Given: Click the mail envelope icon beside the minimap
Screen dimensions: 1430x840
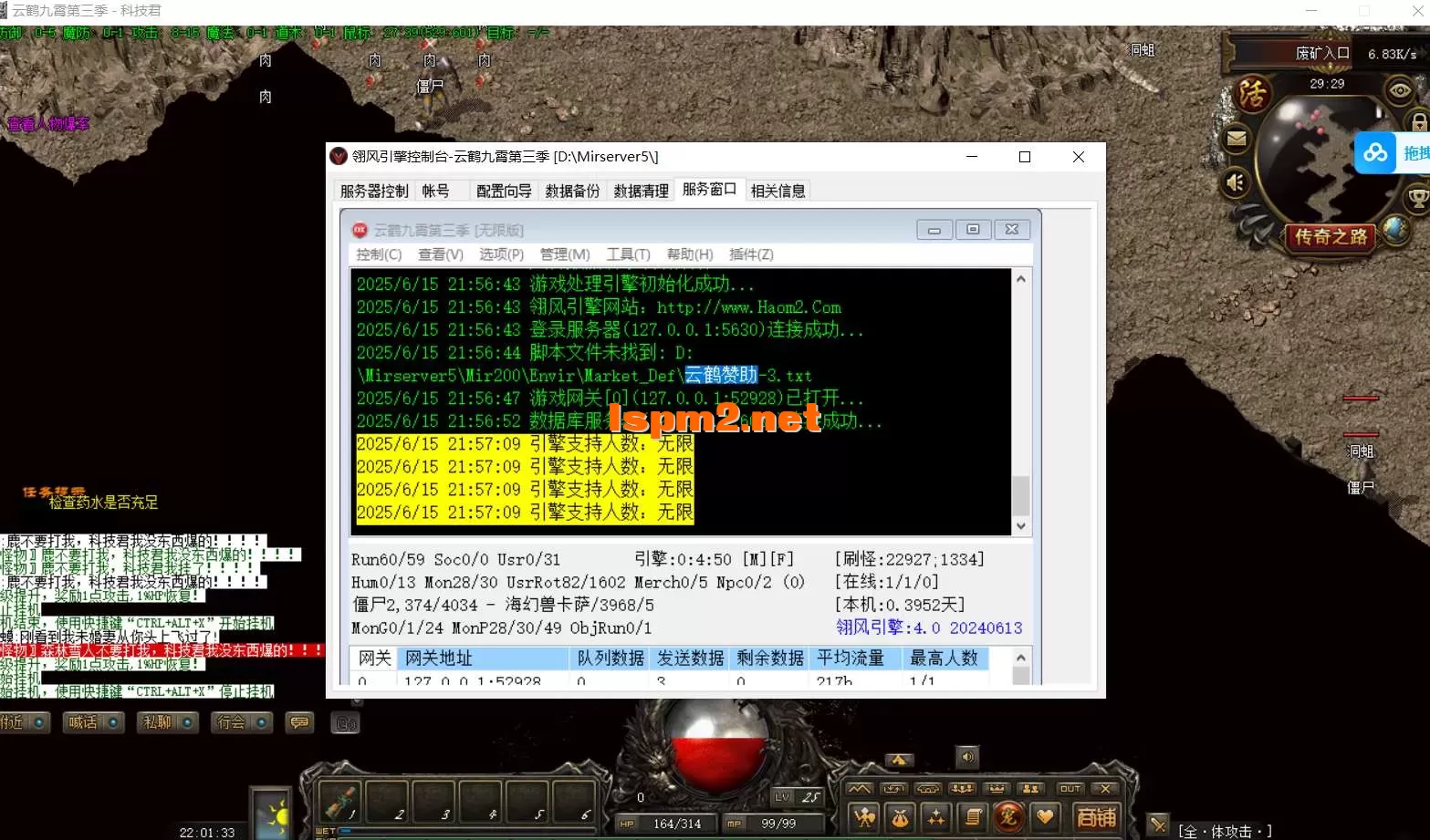Looking at the screenshot, I should click(1236, 137).
